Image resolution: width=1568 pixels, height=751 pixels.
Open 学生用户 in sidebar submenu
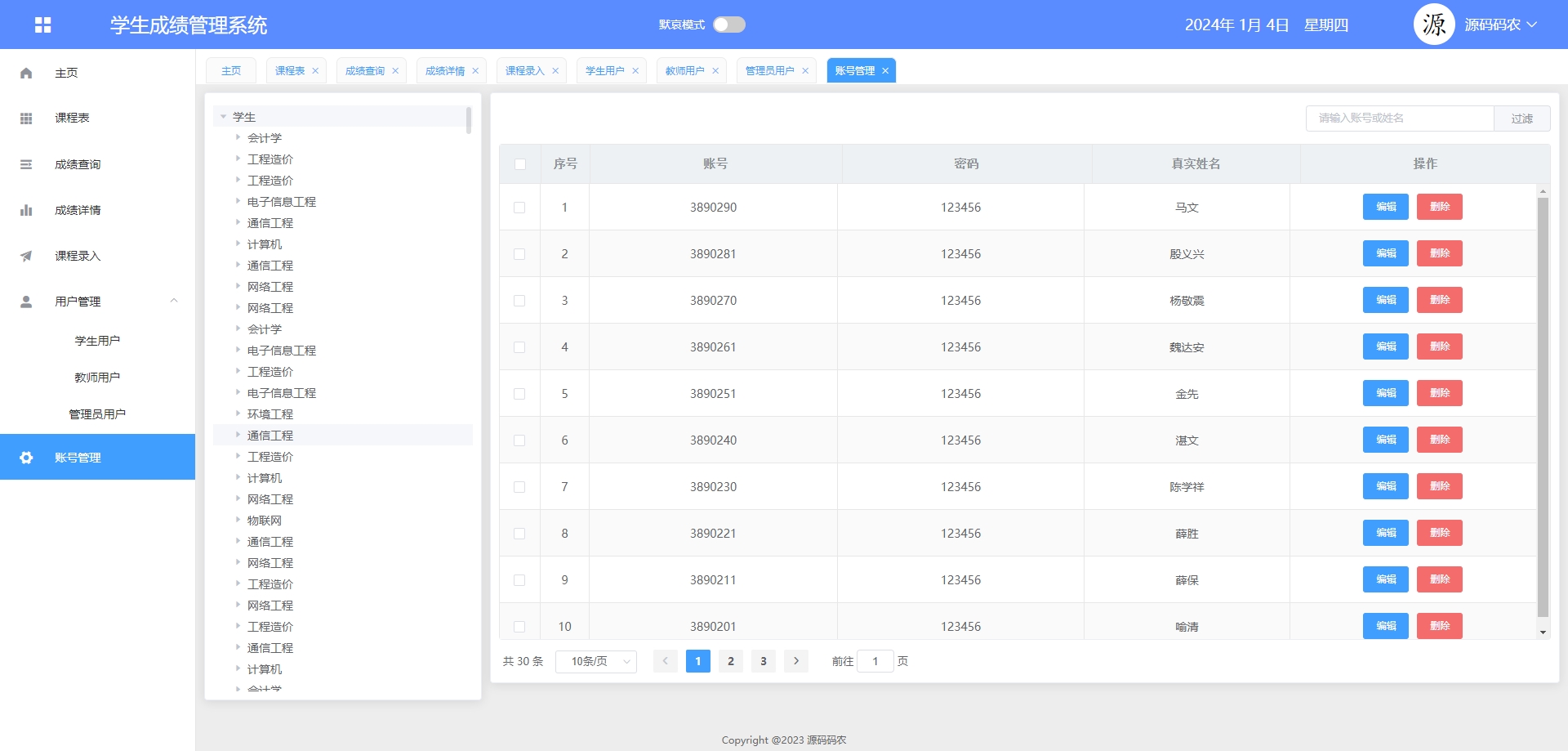[x=97, y=341]
